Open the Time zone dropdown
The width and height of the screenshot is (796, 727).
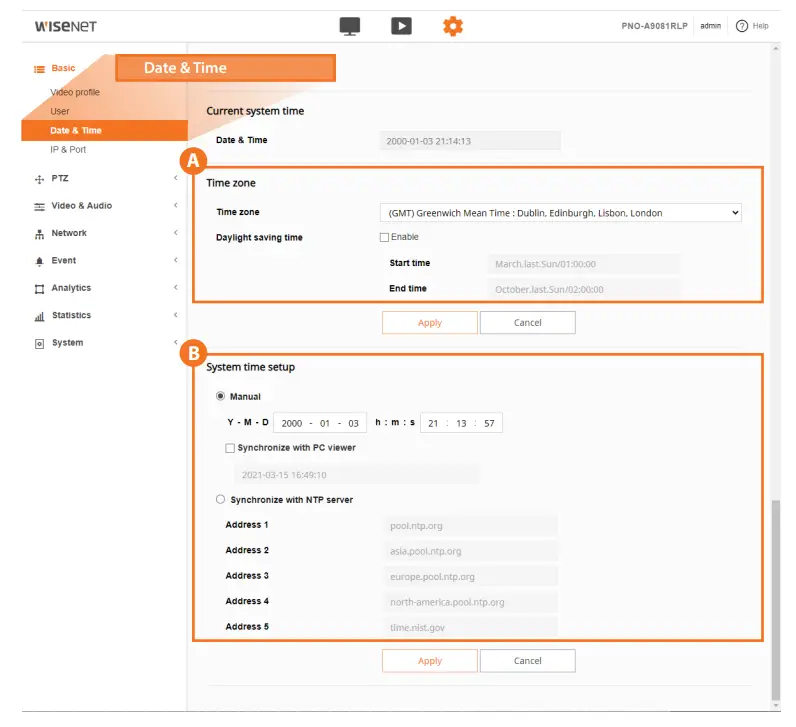click(x=560, y=213)
